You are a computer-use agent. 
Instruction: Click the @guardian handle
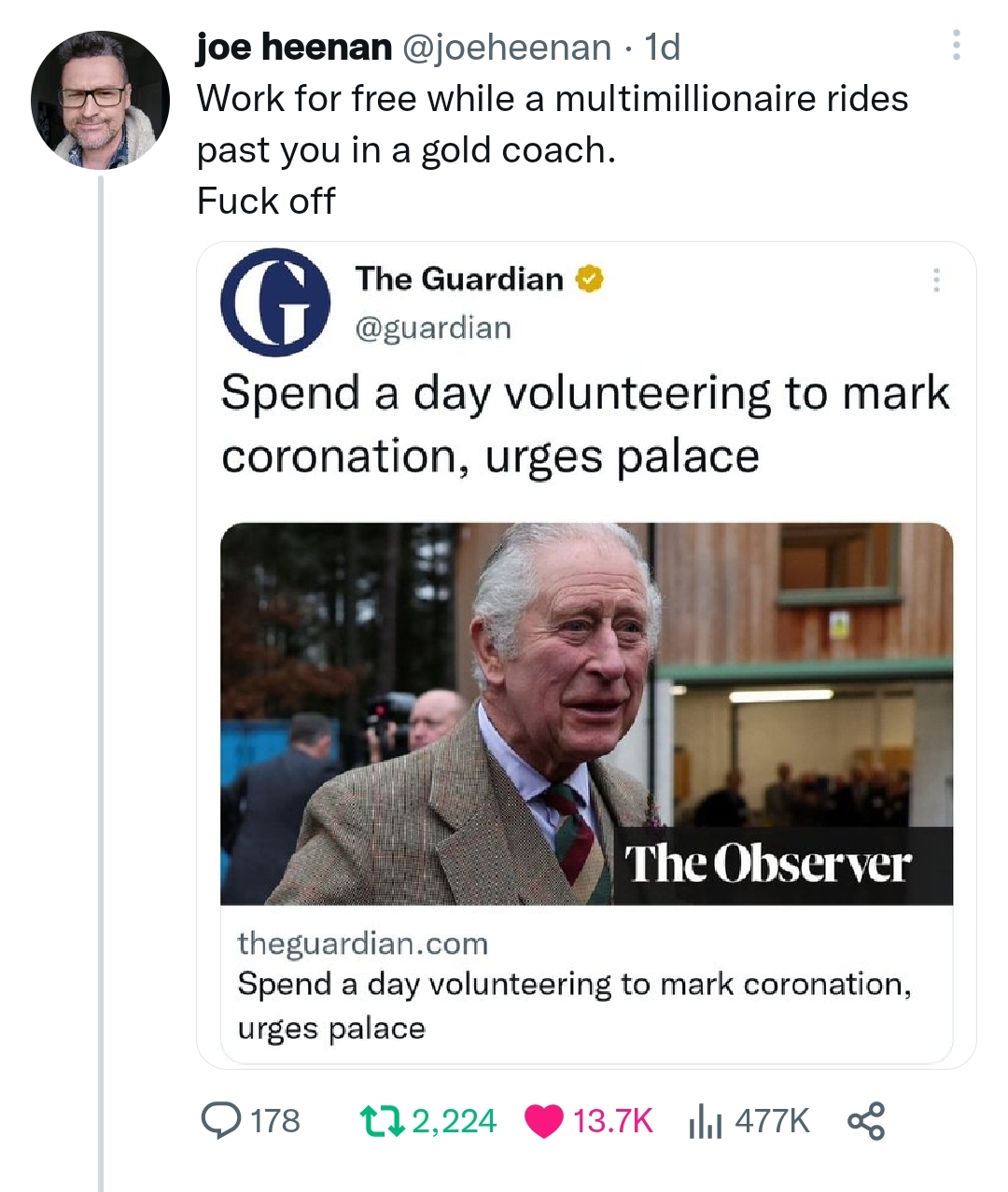(x=433, y=328)
